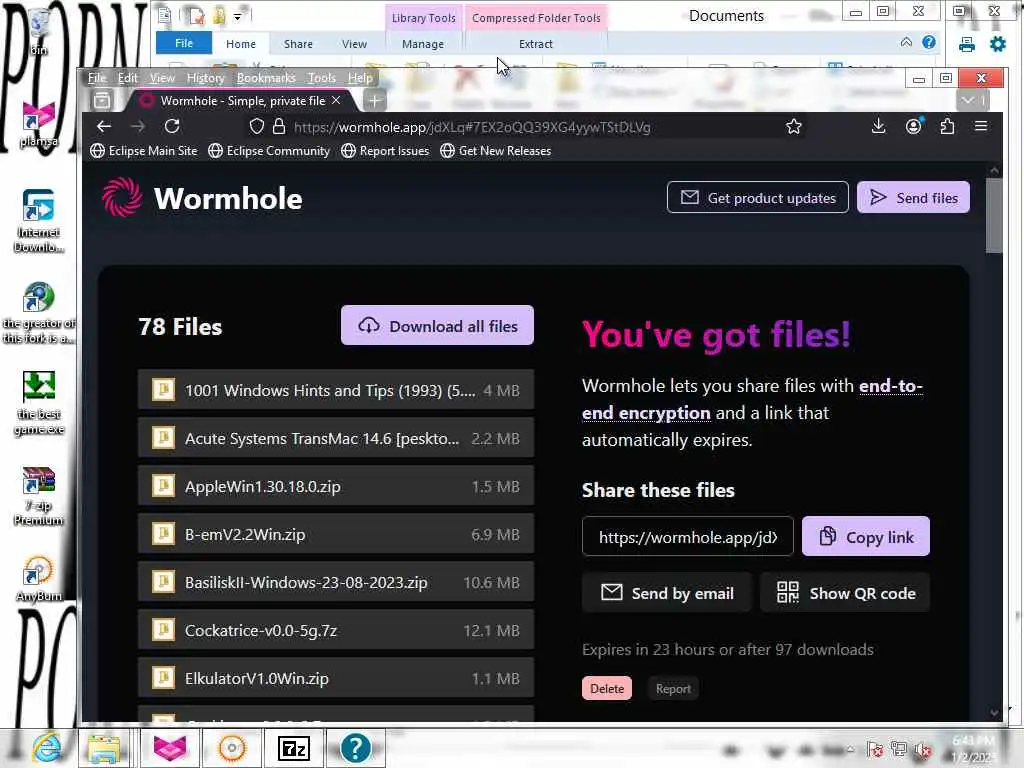Open the browser account profile icon
This screenshot has width=1024, height=768.
(914, 127)
